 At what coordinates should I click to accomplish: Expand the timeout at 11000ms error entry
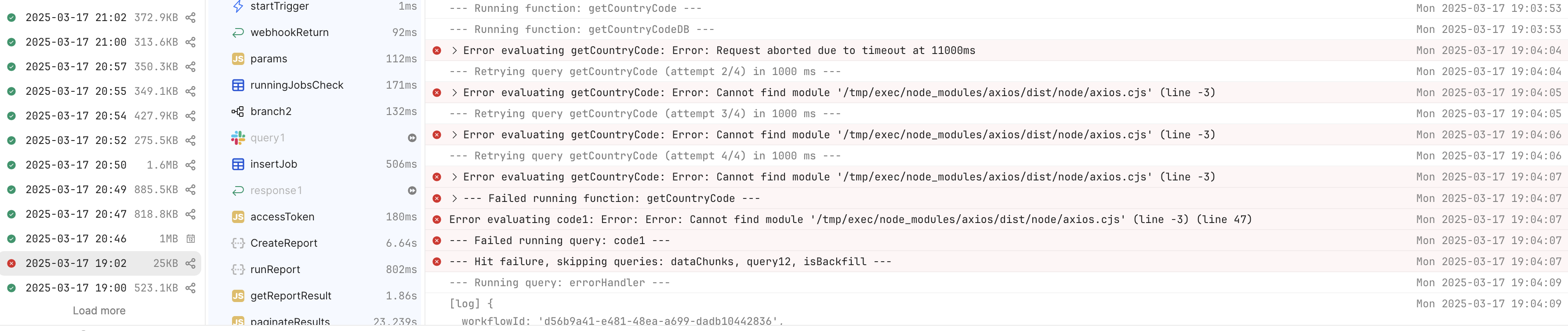click(454, 50)
